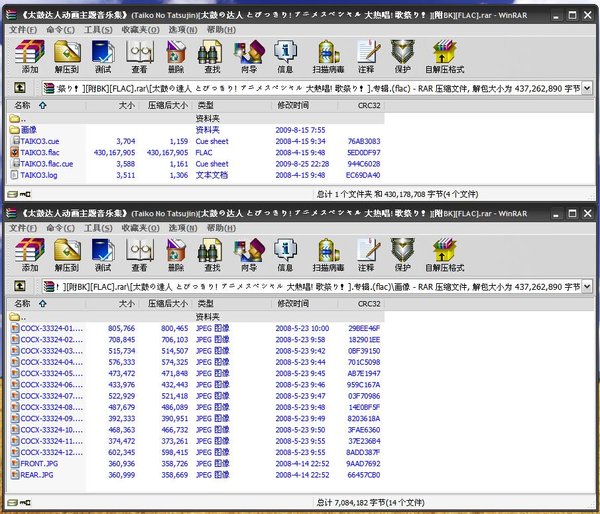This screenshot has height=514, width=600.
Task: Open 收藏夹(O) menu in bottom window
Action: click(140, 228)
